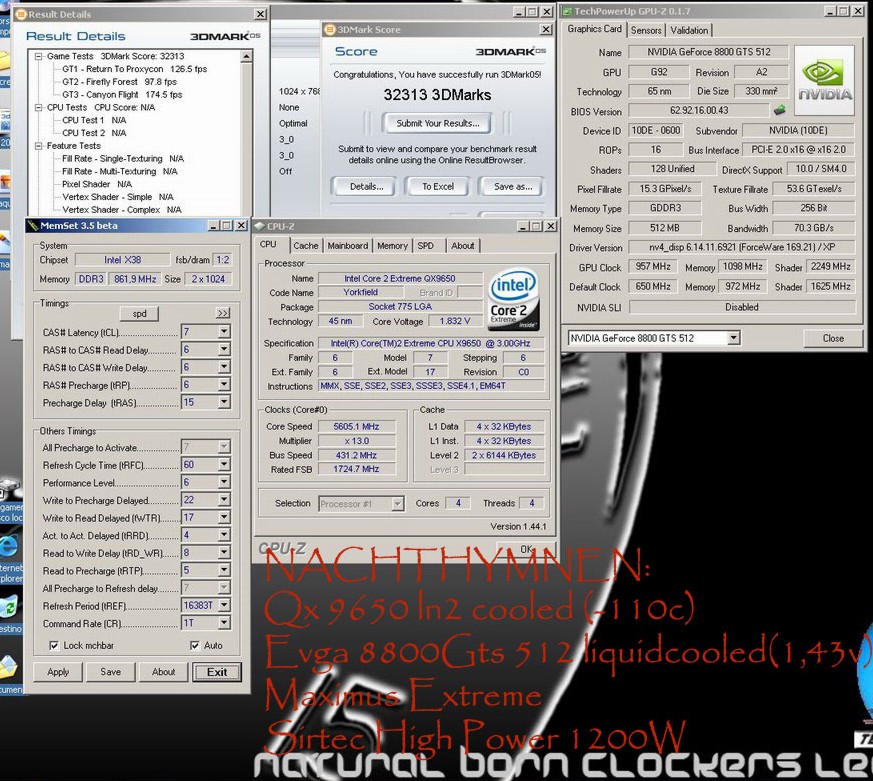Switch to the Memory tab in CPU-Z
873x781 pixels.
[x=393, y=245]
